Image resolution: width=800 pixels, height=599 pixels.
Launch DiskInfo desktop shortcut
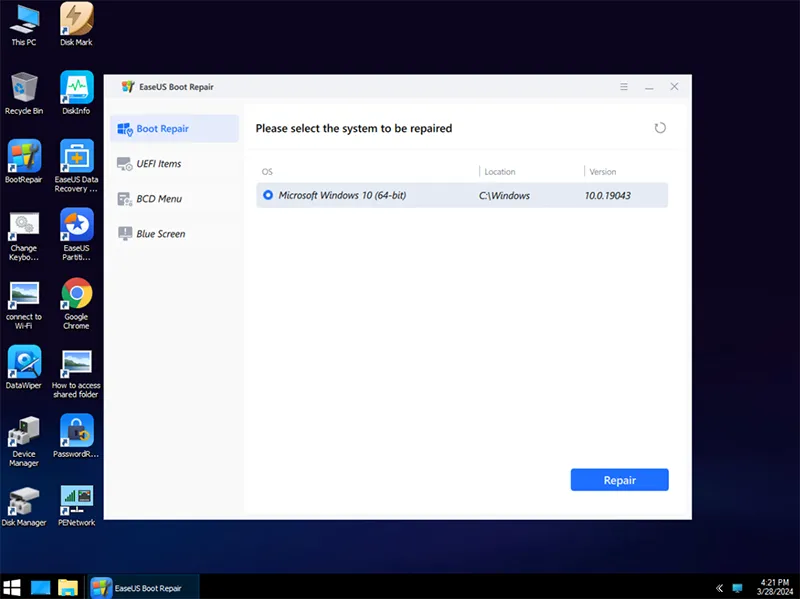click(76, 93)
